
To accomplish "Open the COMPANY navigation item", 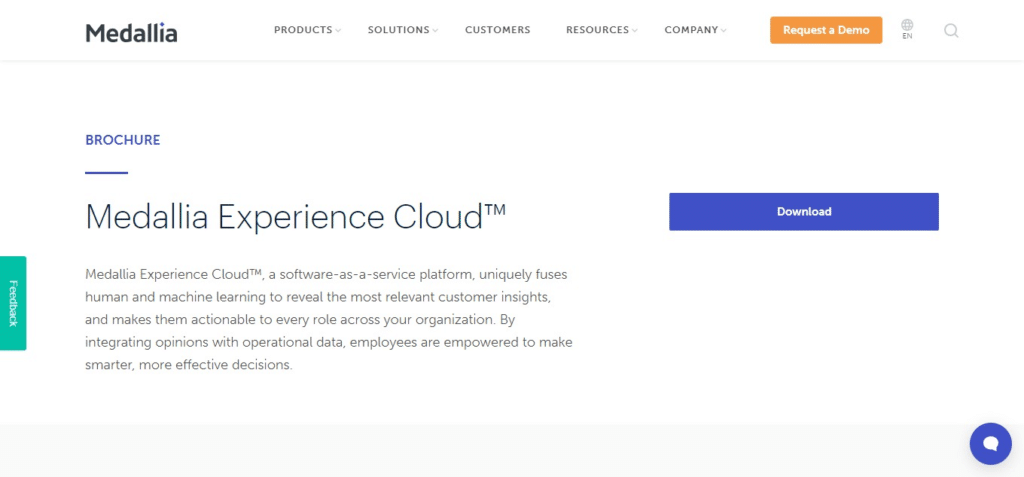I will (691, 30).
